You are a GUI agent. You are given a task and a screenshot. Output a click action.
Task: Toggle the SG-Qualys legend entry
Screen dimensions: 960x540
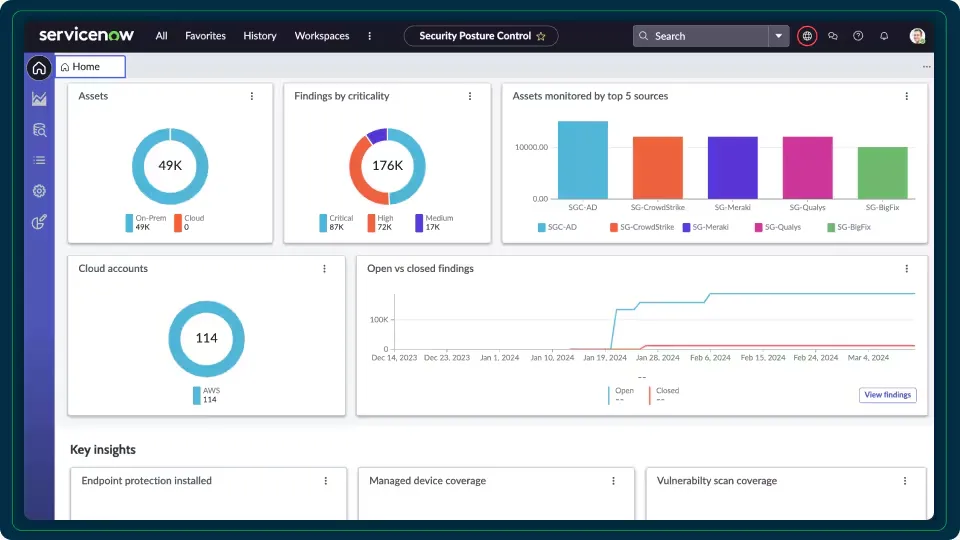[778, 227]
